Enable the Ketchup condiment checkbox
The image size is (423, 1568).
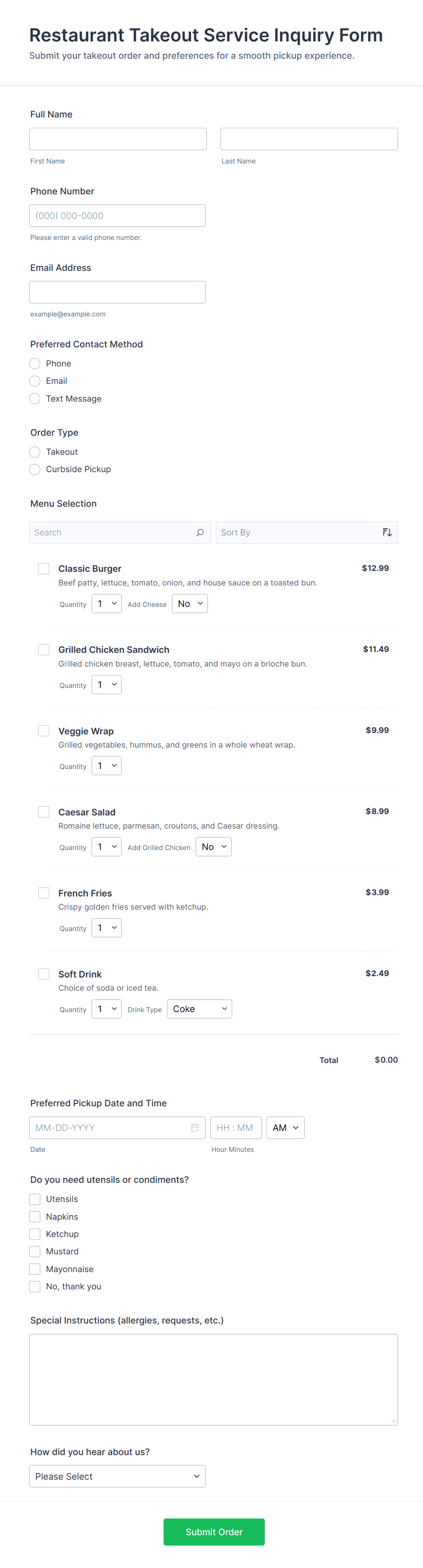tap(35, 1234)
